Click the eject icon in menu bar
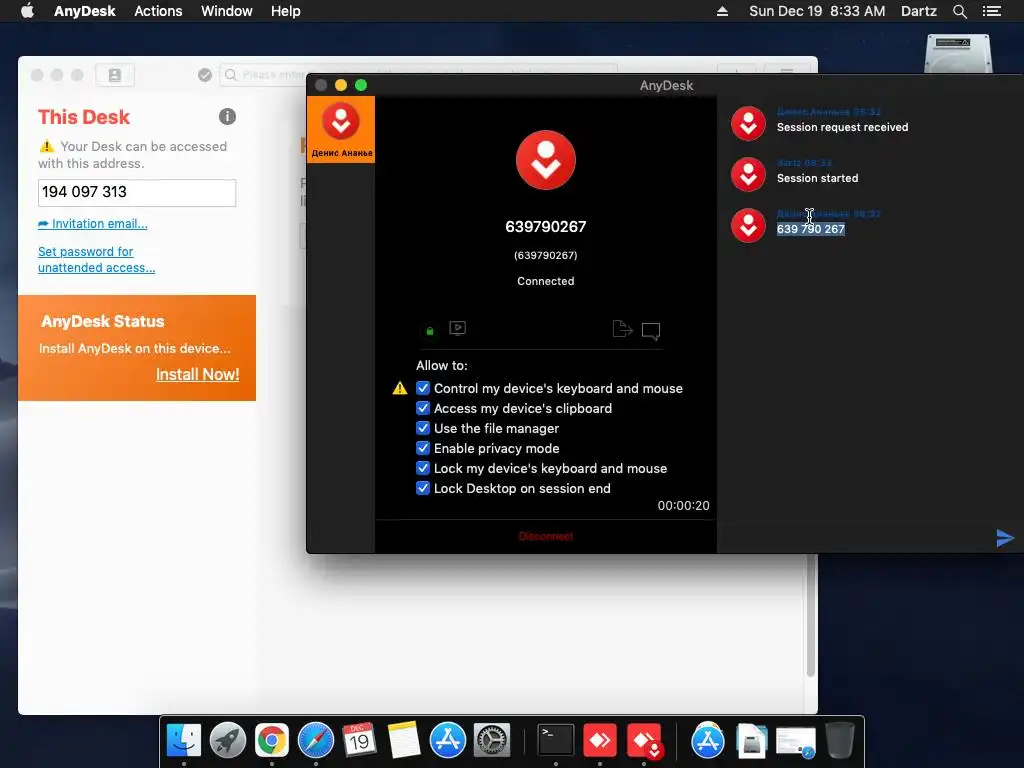This screenshot has height=768, width=1024. (x=722, y=11)
